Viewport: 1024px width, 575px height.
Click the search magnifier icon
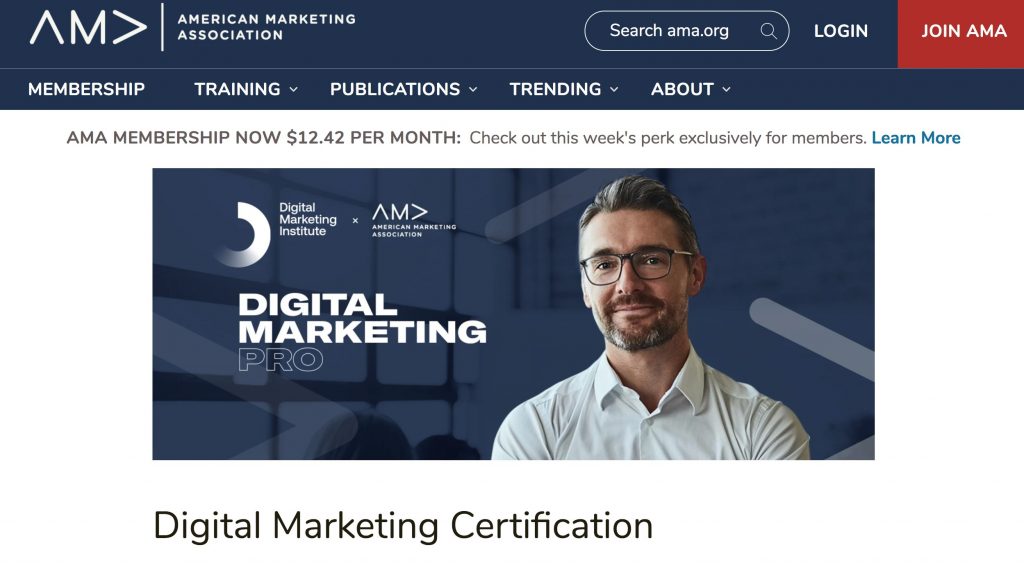pos(769,31)
